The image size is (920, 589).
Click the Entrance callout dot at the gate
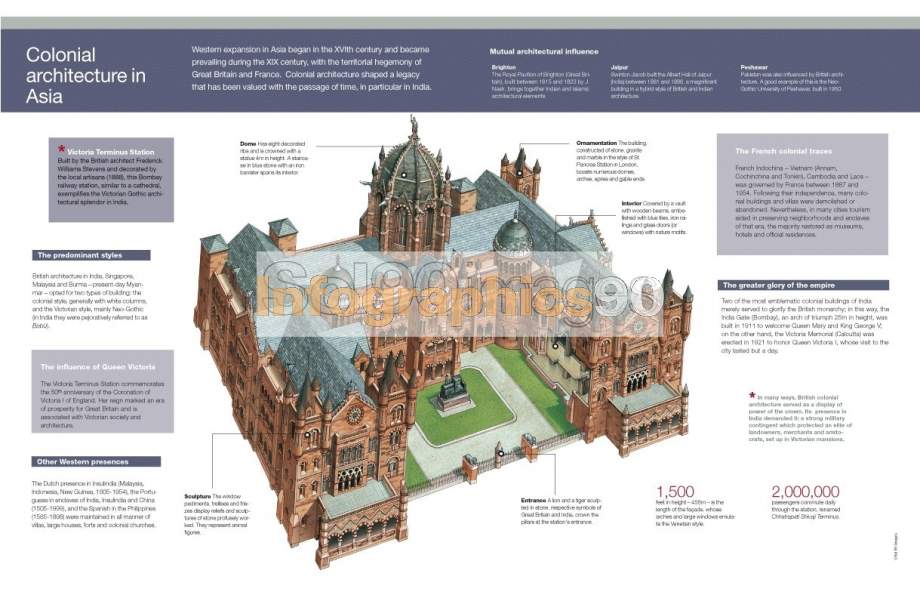point(500,453)
